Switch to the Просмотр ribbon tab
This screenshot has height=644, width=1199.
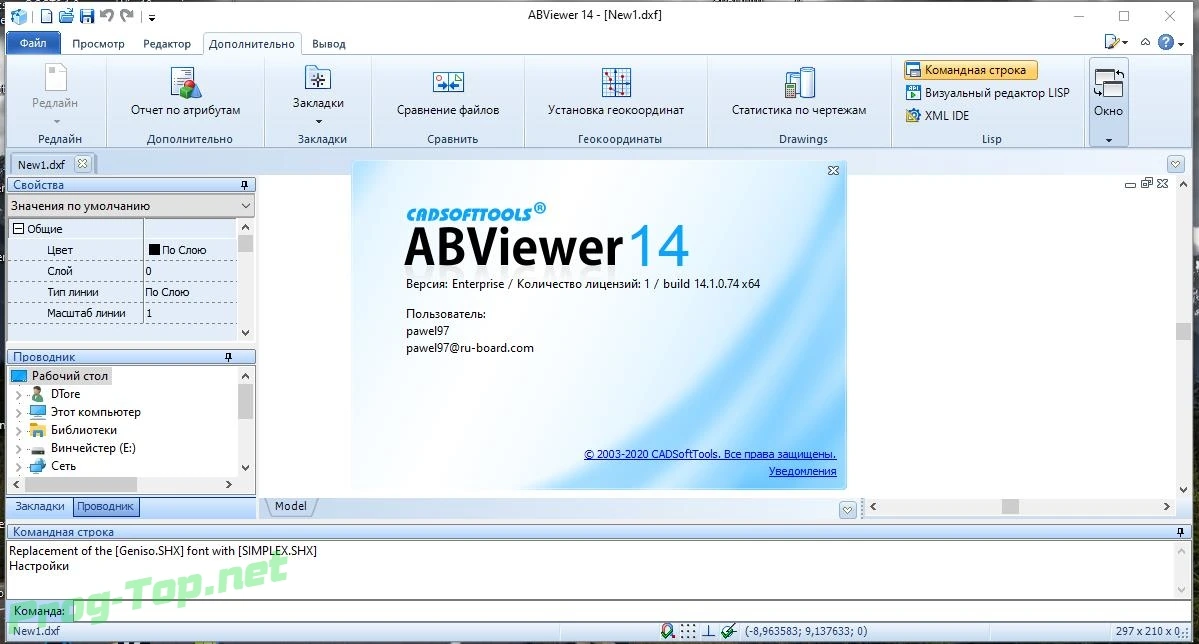click(98, 44)
